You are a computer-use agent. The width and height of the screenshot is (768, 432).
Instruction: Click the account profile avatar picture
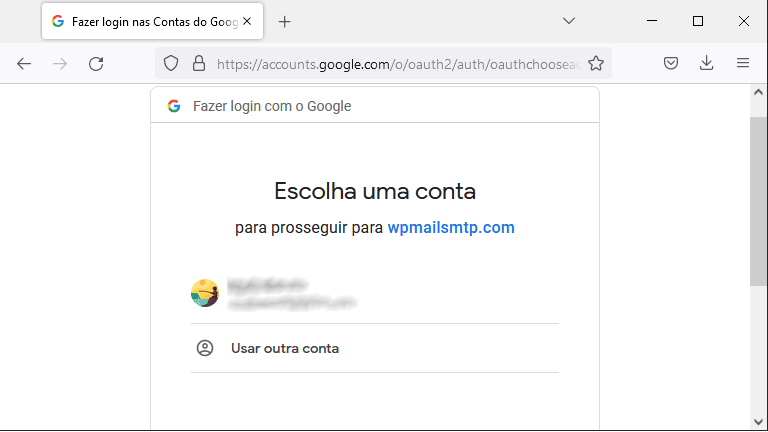point(205,293)
